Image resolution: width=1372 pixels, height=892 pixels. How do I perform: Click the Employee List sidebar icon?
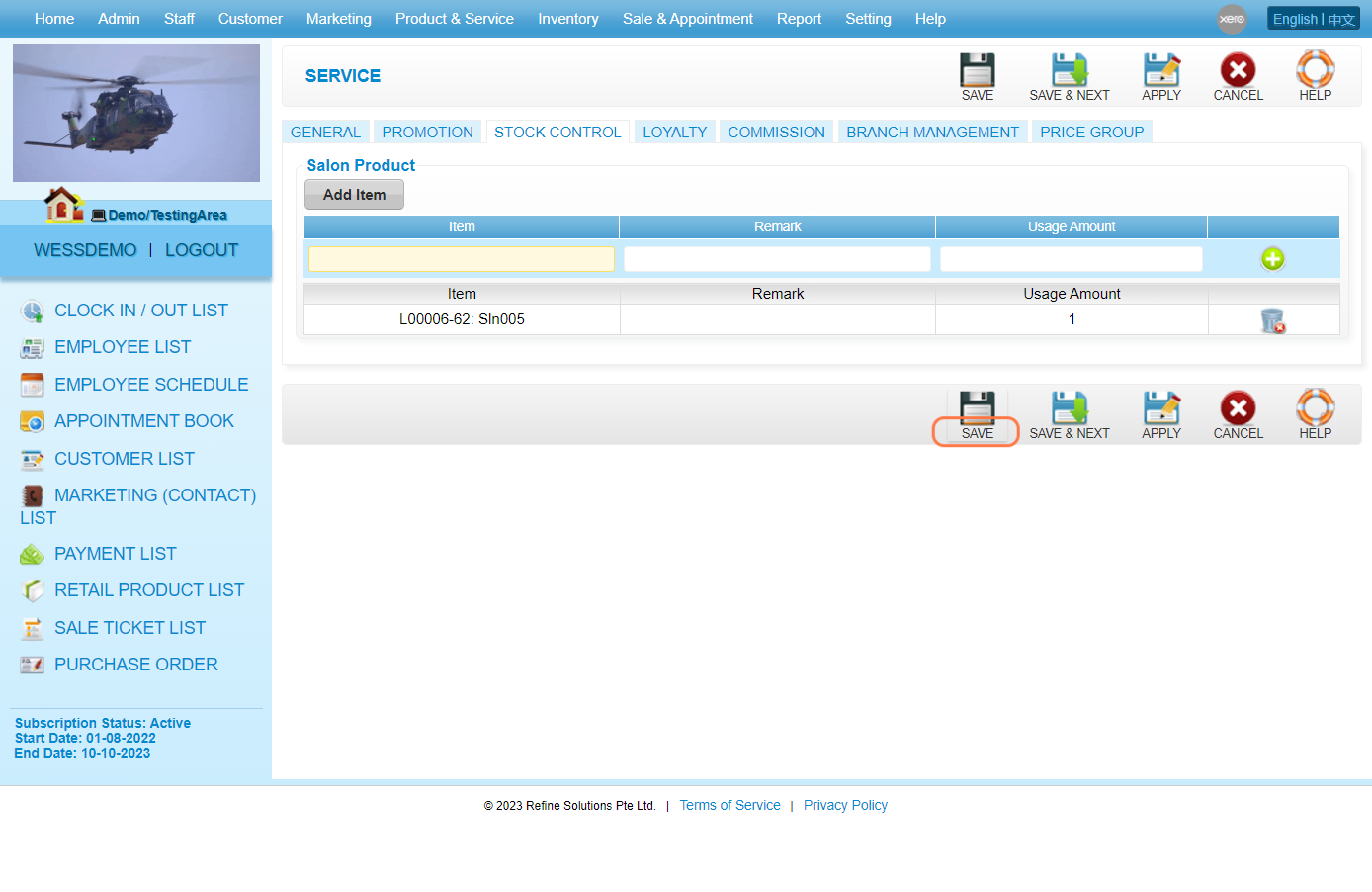click(33, 348)
